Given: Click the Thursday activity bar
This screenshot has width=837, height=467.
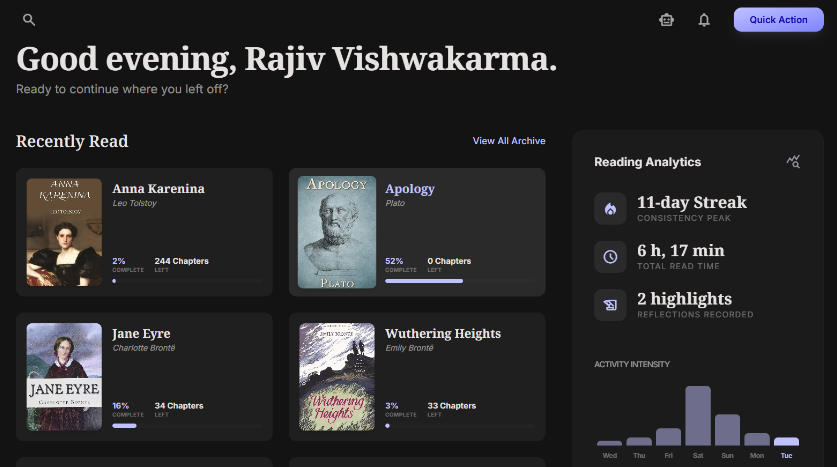Looking at the screenshot, I should coord(639,442).
